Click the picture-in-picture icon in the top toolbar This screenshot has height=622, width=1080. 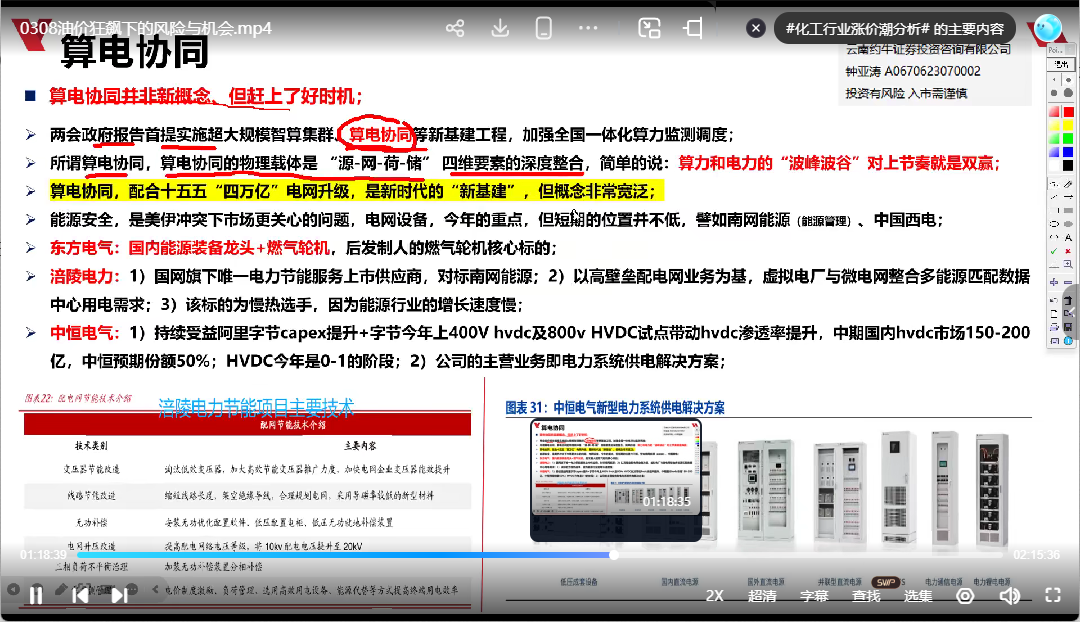[649, 28]
